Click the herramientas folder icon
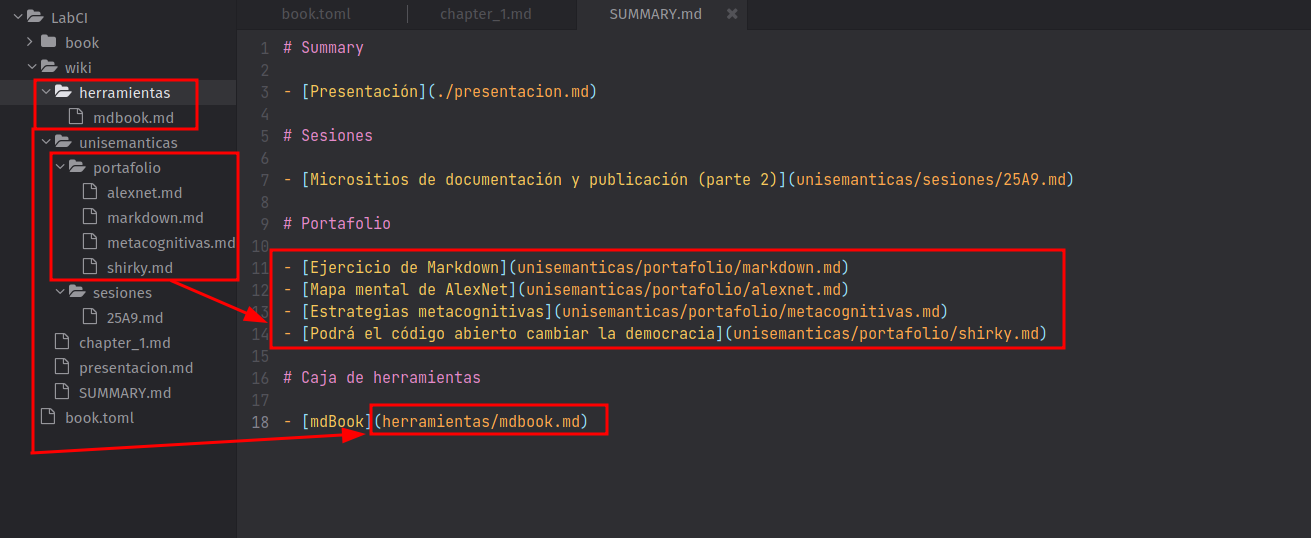The width and height of the screenshot is (1311, 538). (x=63, y=92)
